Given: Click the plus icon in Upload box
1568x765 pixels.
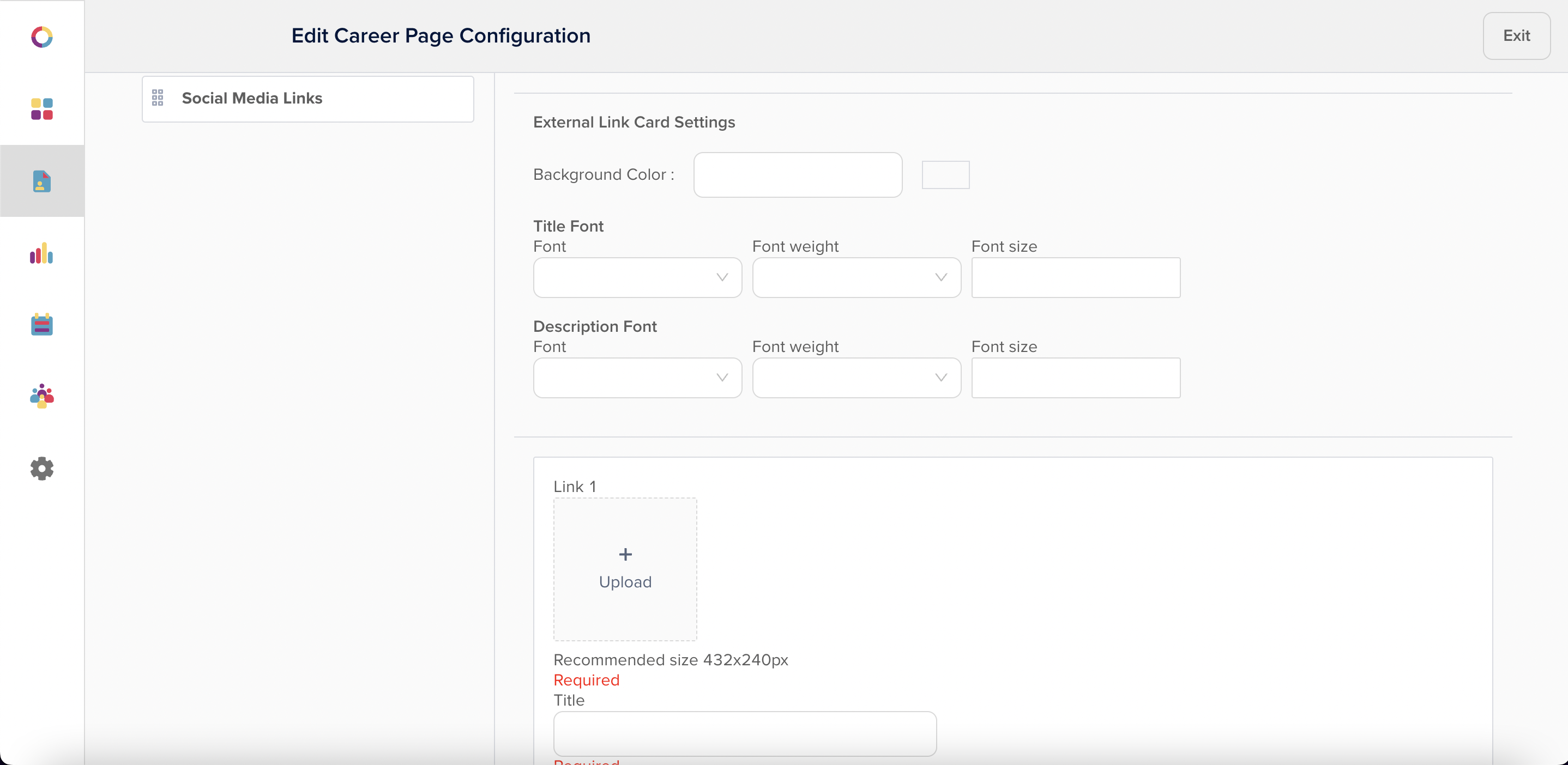Looking at the screenshot, I should click(x=625, y=554).
